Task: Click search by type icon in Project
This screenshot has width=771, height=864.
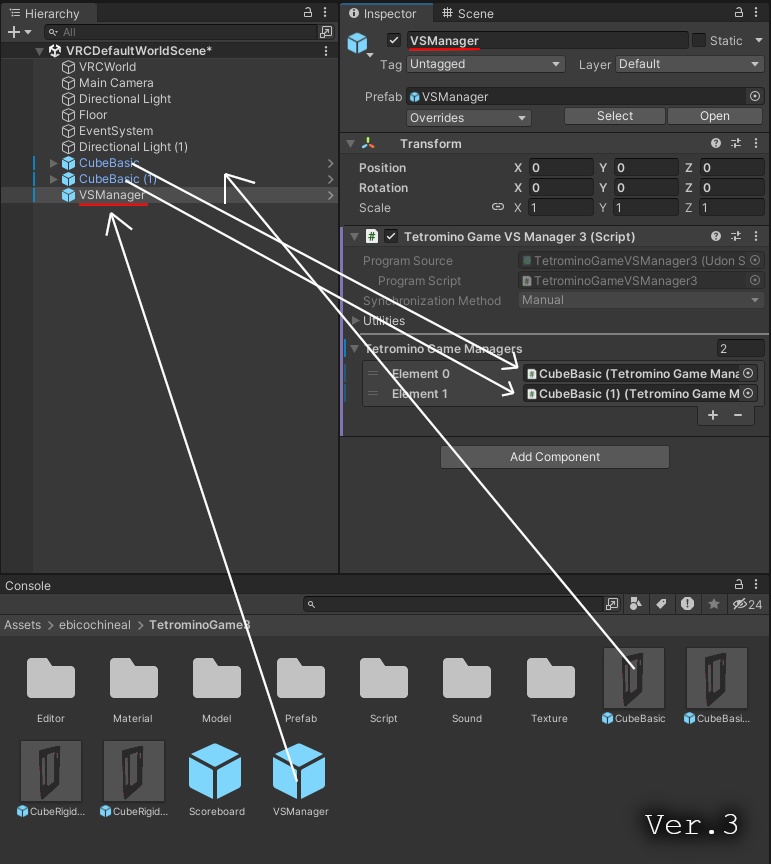Action: point(636,604)
